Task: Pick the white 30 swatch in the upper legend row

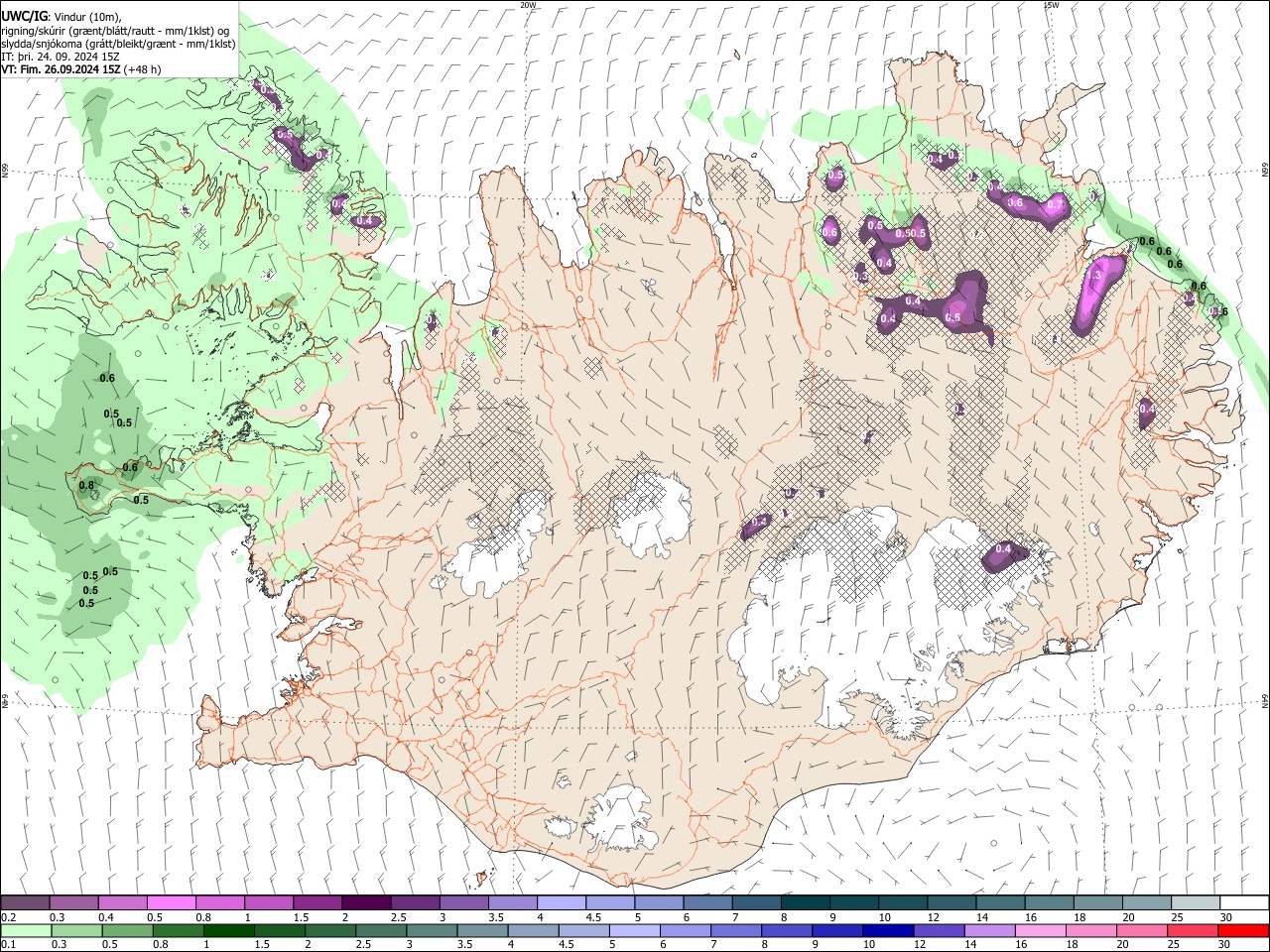Action: tap(1244, 903)
